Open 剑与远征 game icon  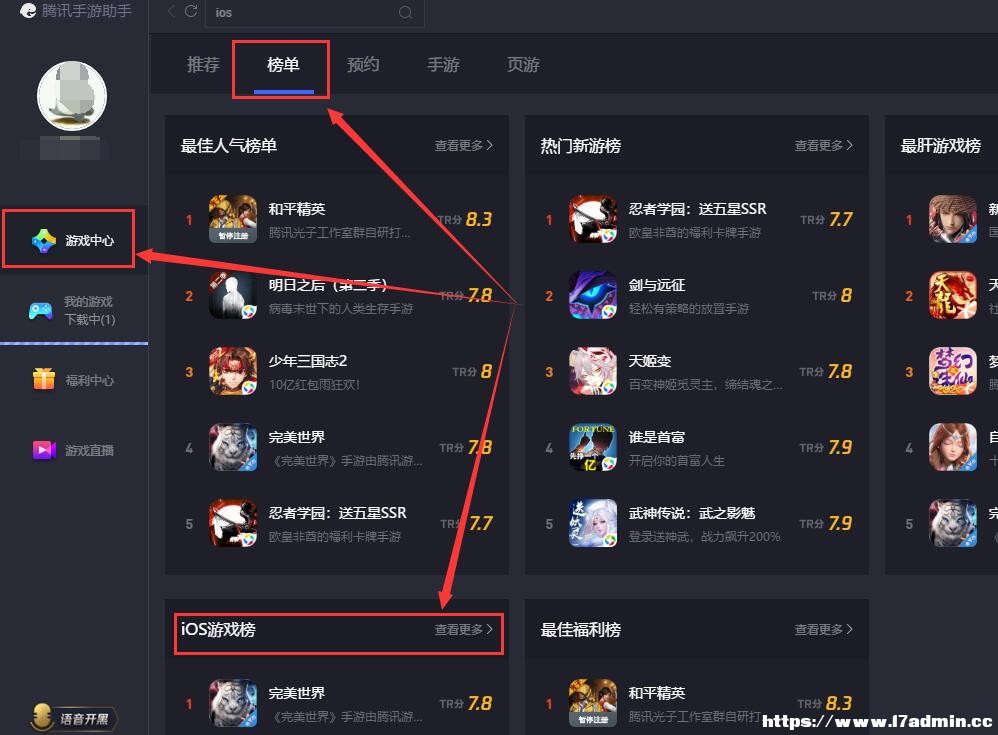pos(593,295)
